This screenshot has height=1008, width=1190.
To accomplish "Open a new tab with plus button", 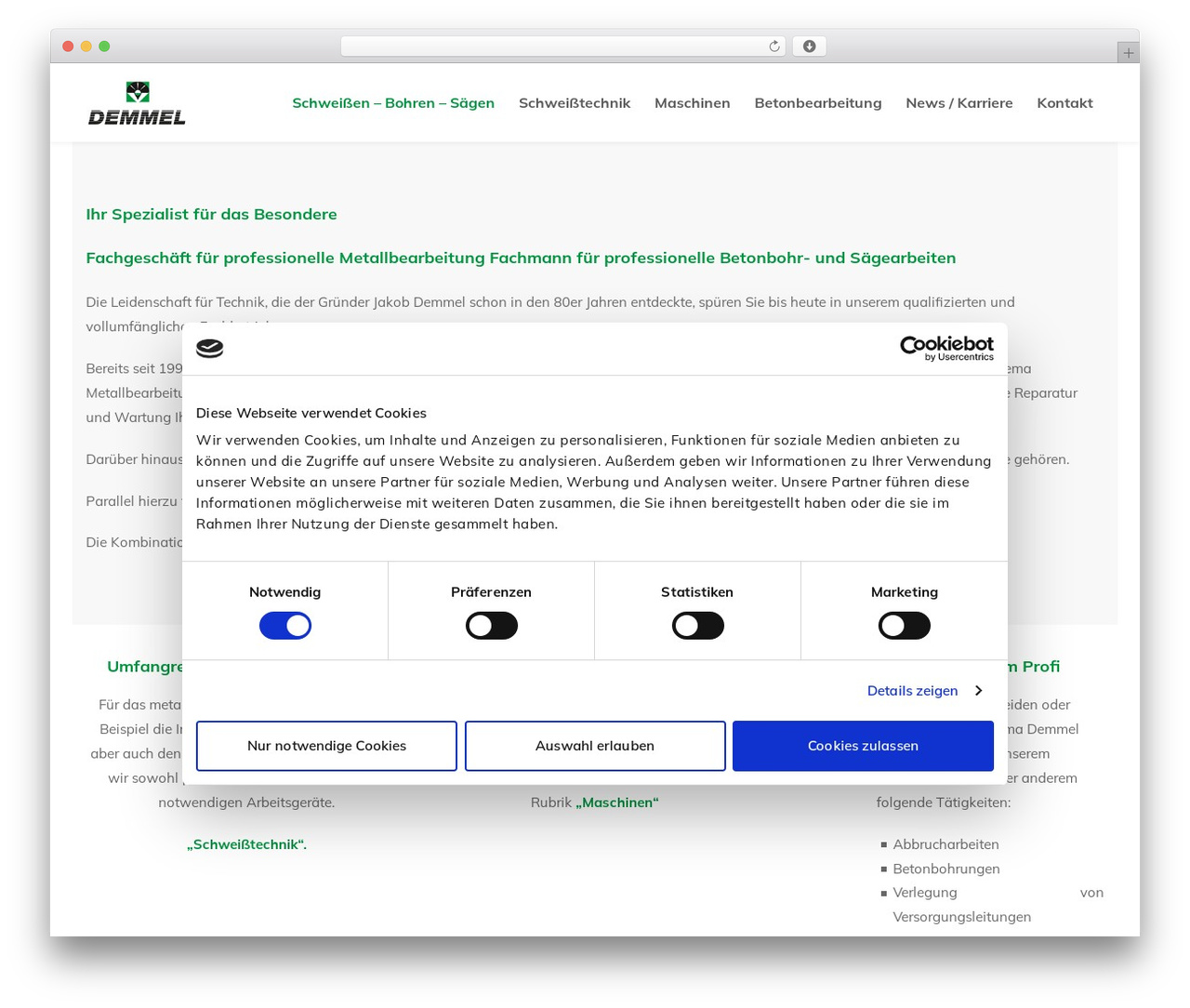I will tap(1128, 53).
